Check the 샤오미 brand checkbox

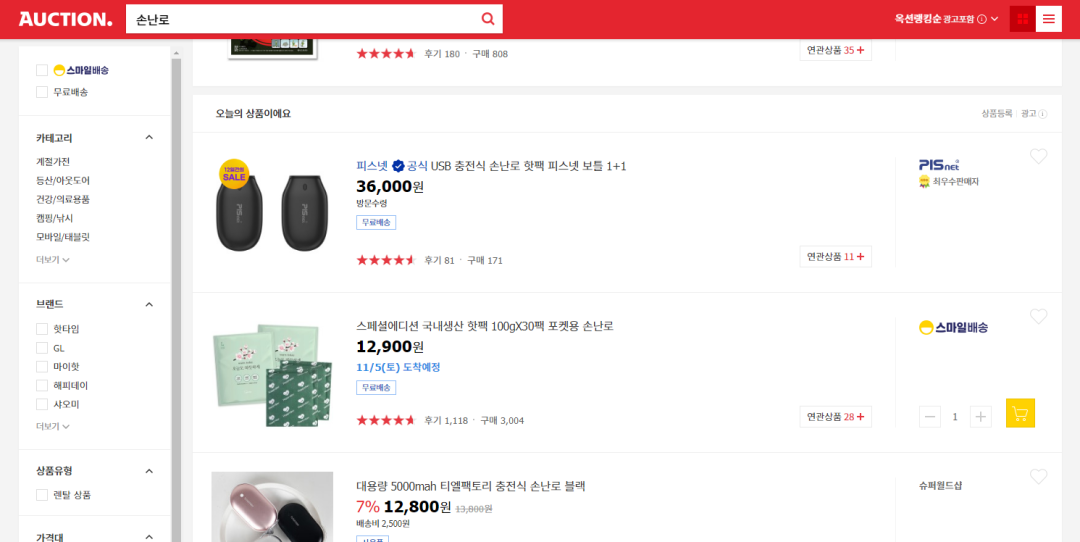click(42, 404)
